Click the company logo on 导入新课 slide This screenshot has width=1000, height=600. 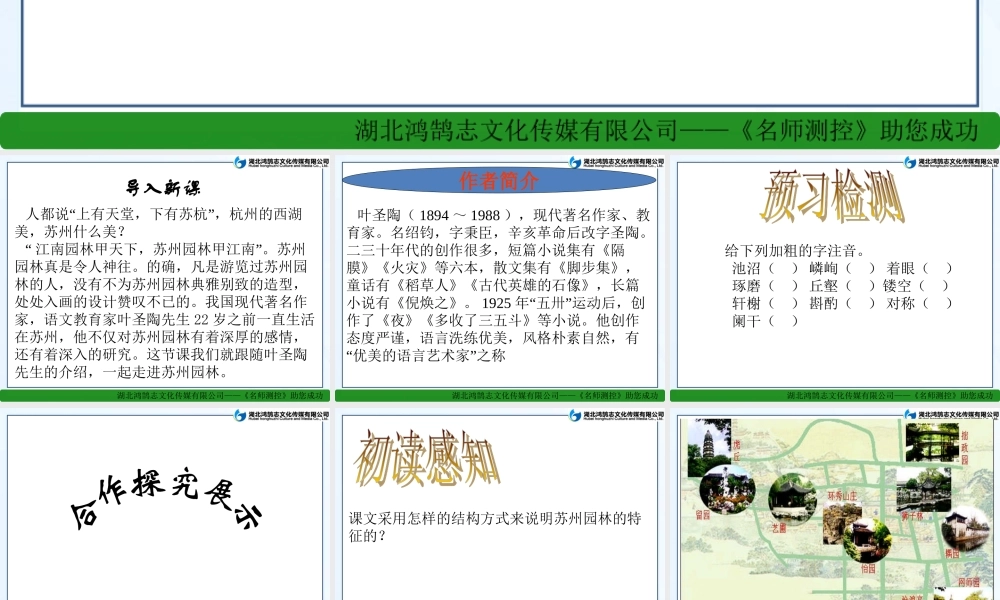(281, 163)
